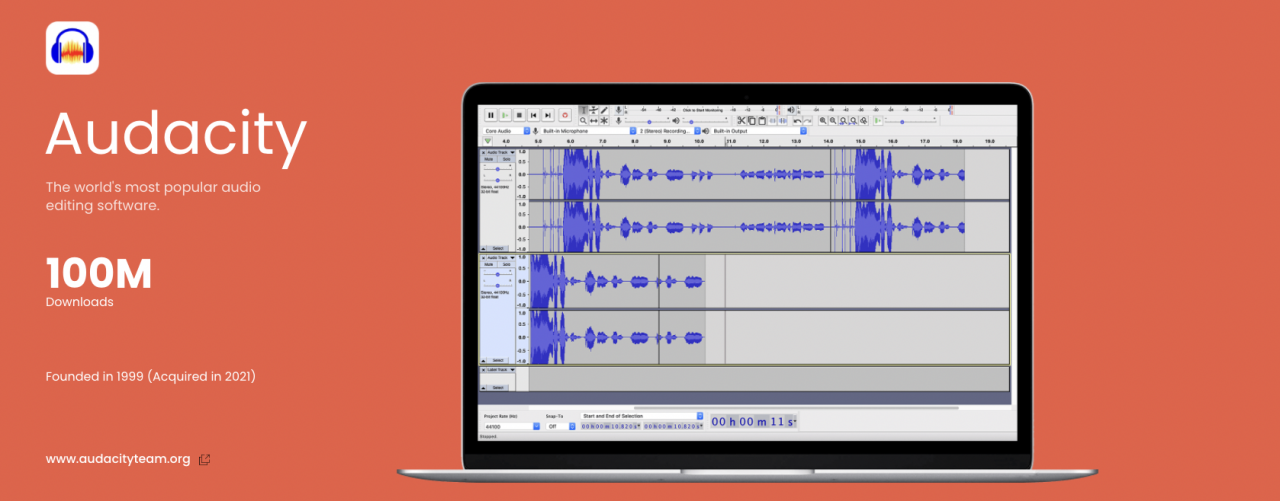The image size is (1280, 501).
Task: Click the Zoom In magnifier button
Action: coord(823,121)
